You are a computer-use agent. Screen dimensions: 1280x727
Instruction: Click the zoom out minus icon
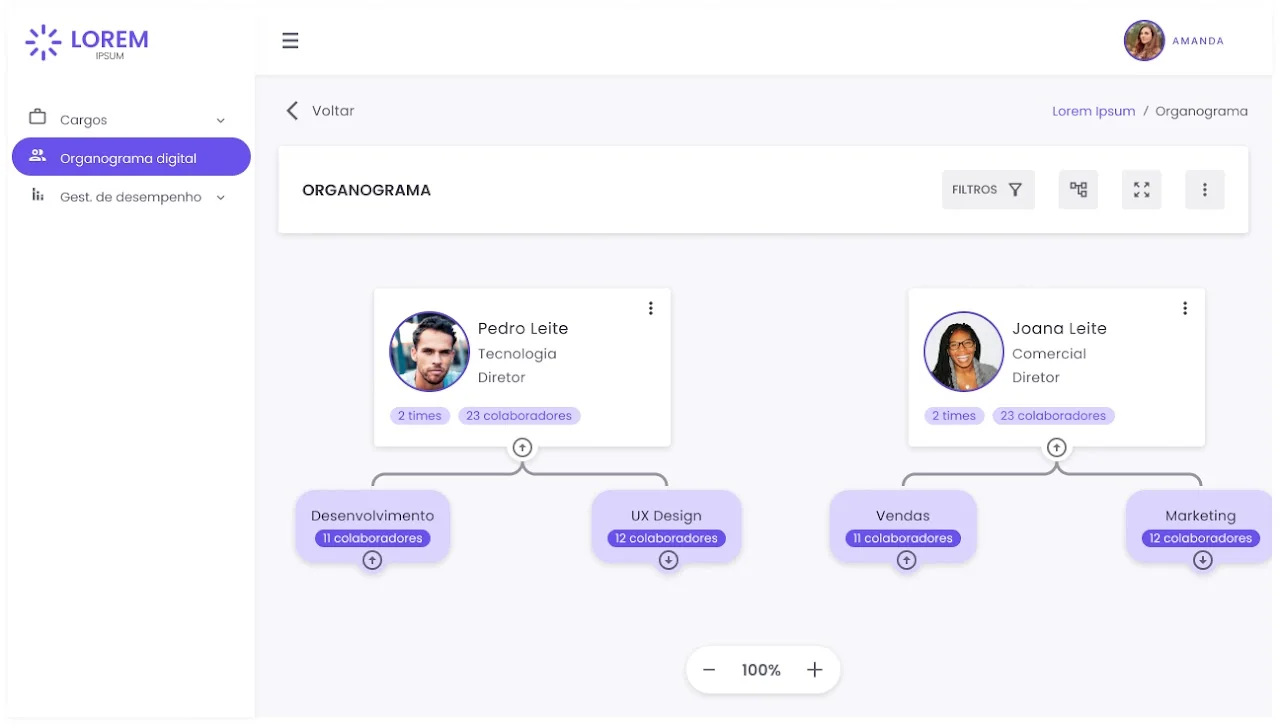coord(709,670)
